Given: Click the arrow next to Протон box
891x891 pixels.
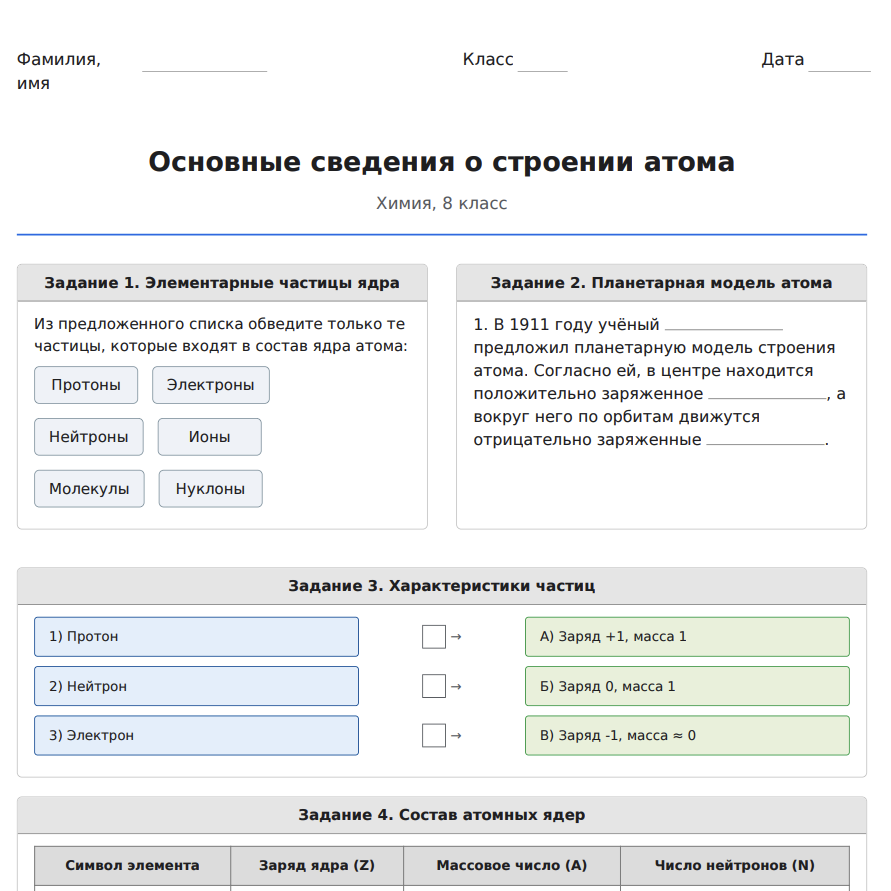Looking at the screenshot, I should coord(456,637).
